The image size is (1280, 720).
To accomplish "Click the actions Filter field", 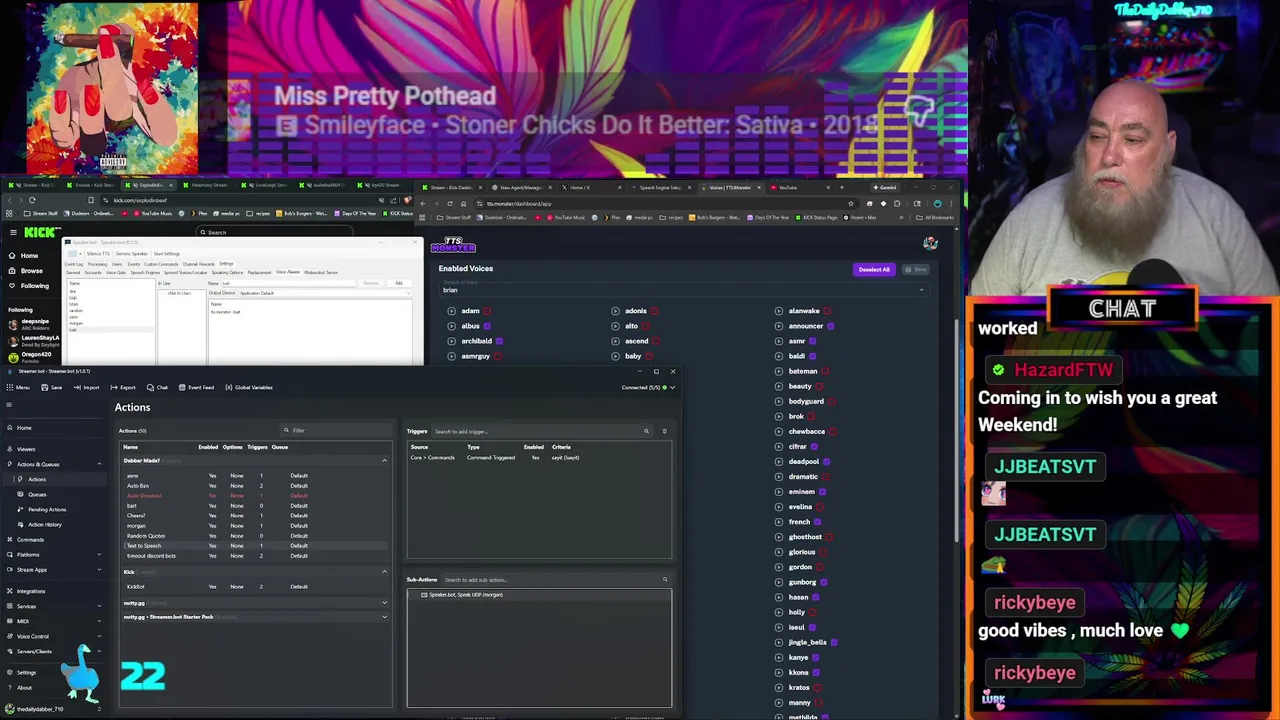I will tap(335, 430).
